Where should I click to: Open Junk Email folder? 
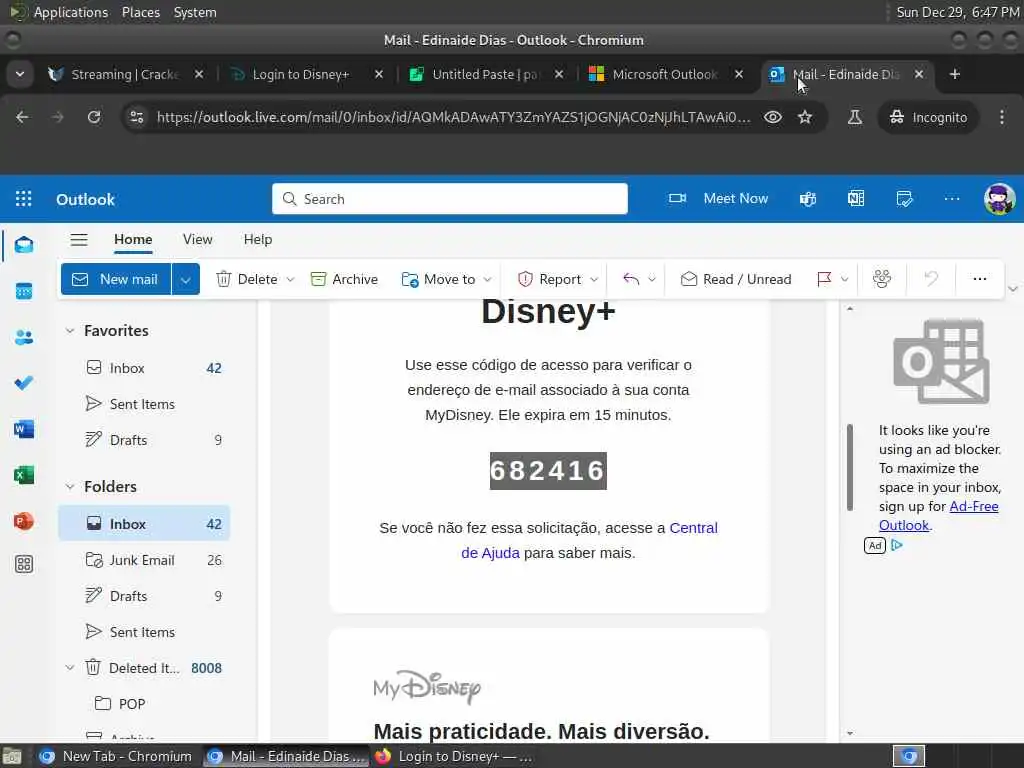[x=144, y=560]
